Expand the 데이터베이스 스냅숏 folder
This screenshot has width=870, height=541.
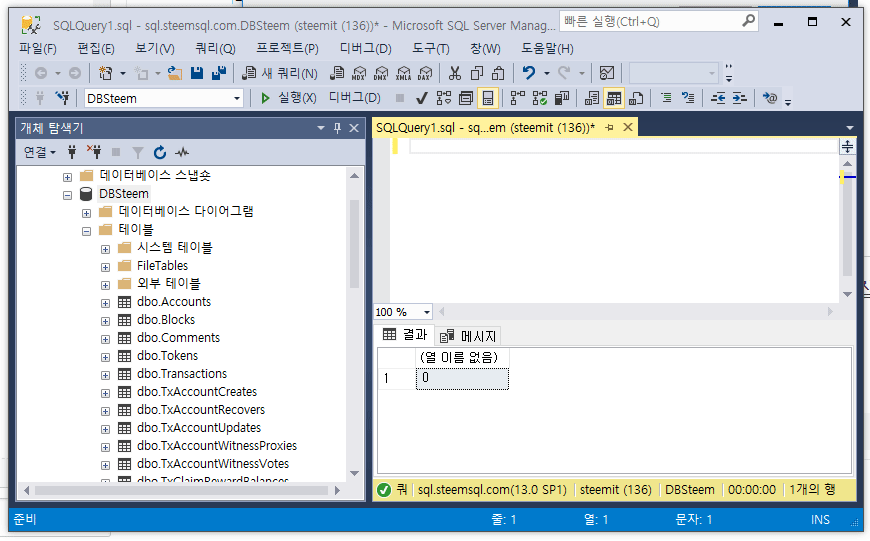[67, 178]
